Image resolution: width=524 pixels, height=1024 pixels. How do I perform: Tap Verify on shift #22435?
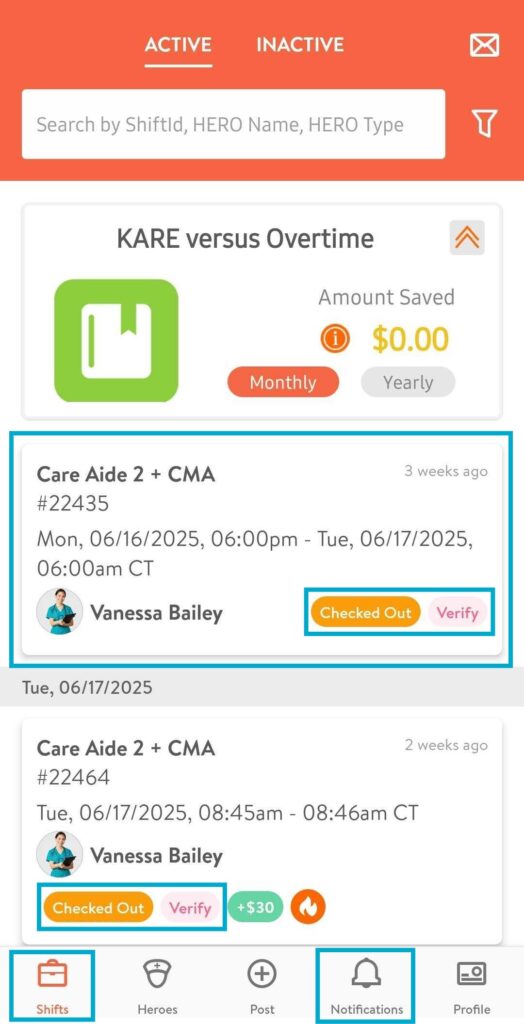457,613
